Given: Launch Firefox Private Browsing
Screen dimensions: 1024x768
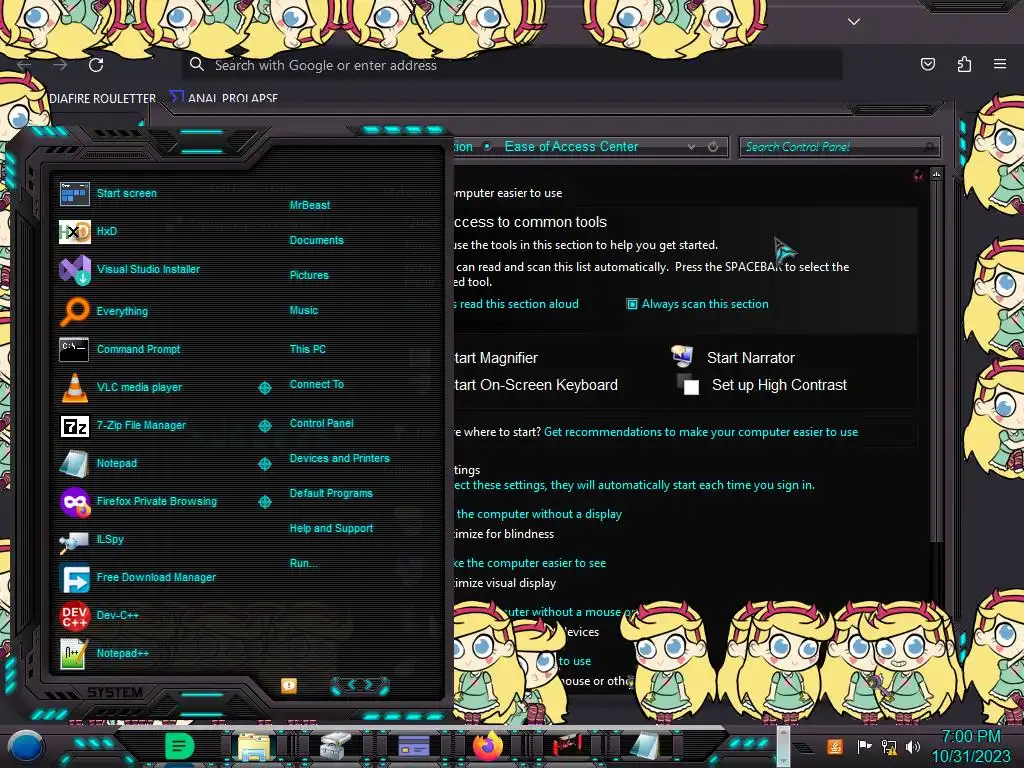Looking at the screenshot, I should (x=138, y=502).
